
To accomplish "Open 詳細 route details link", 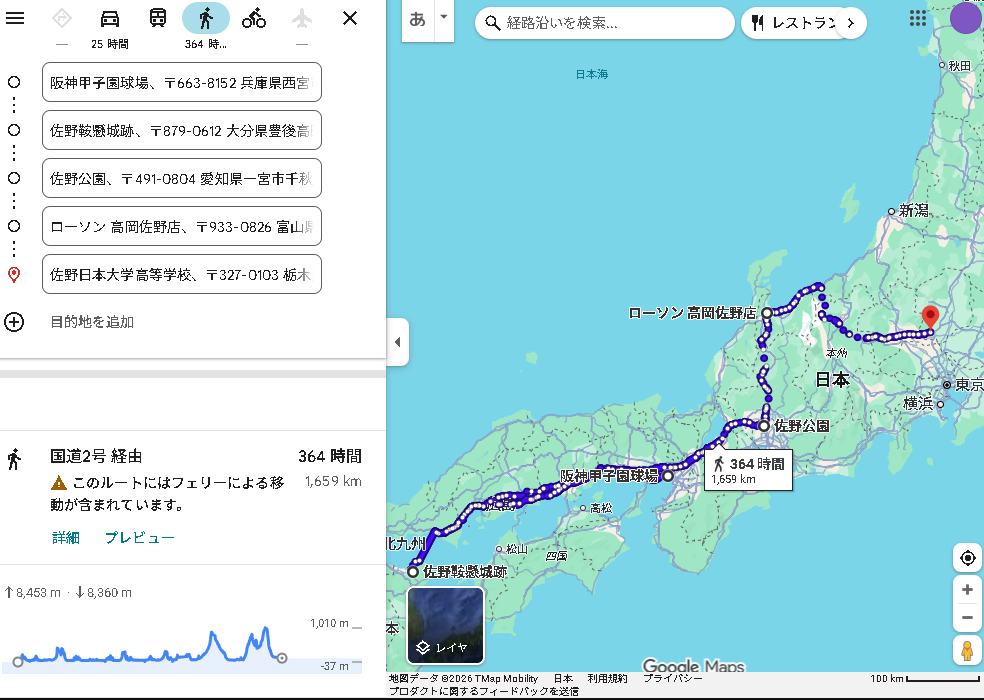I will coord(66,537).
